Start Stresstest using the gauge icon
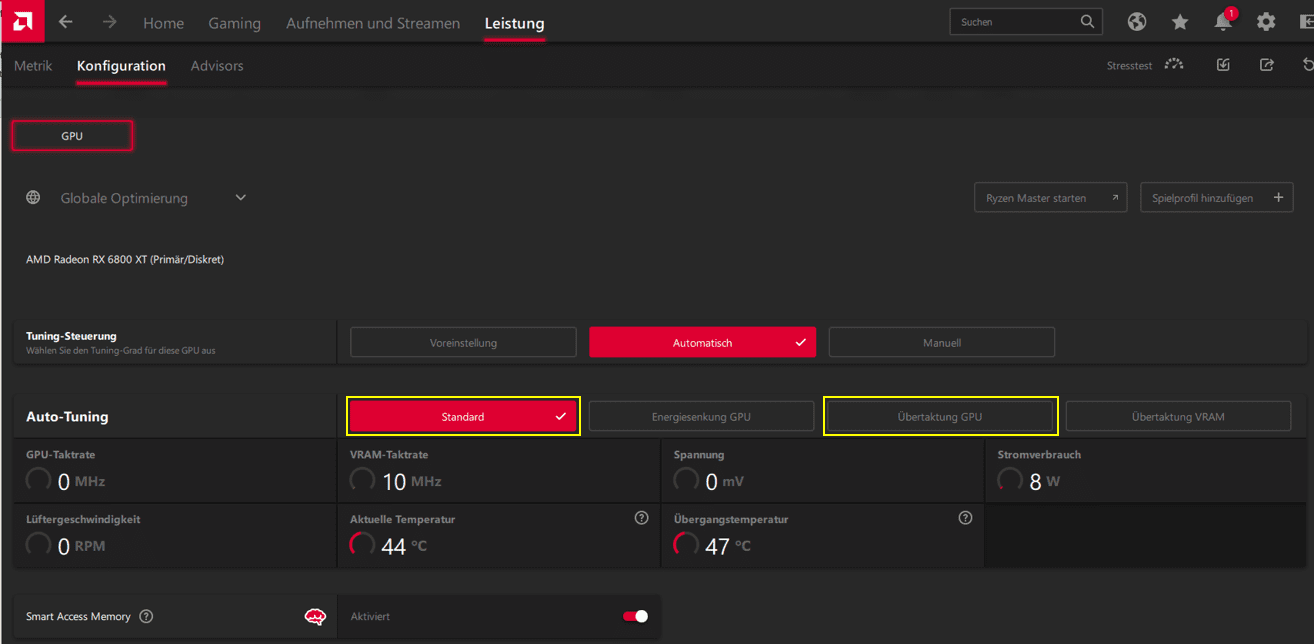This screenshot has width=1314, height=644. [1174, 65]
